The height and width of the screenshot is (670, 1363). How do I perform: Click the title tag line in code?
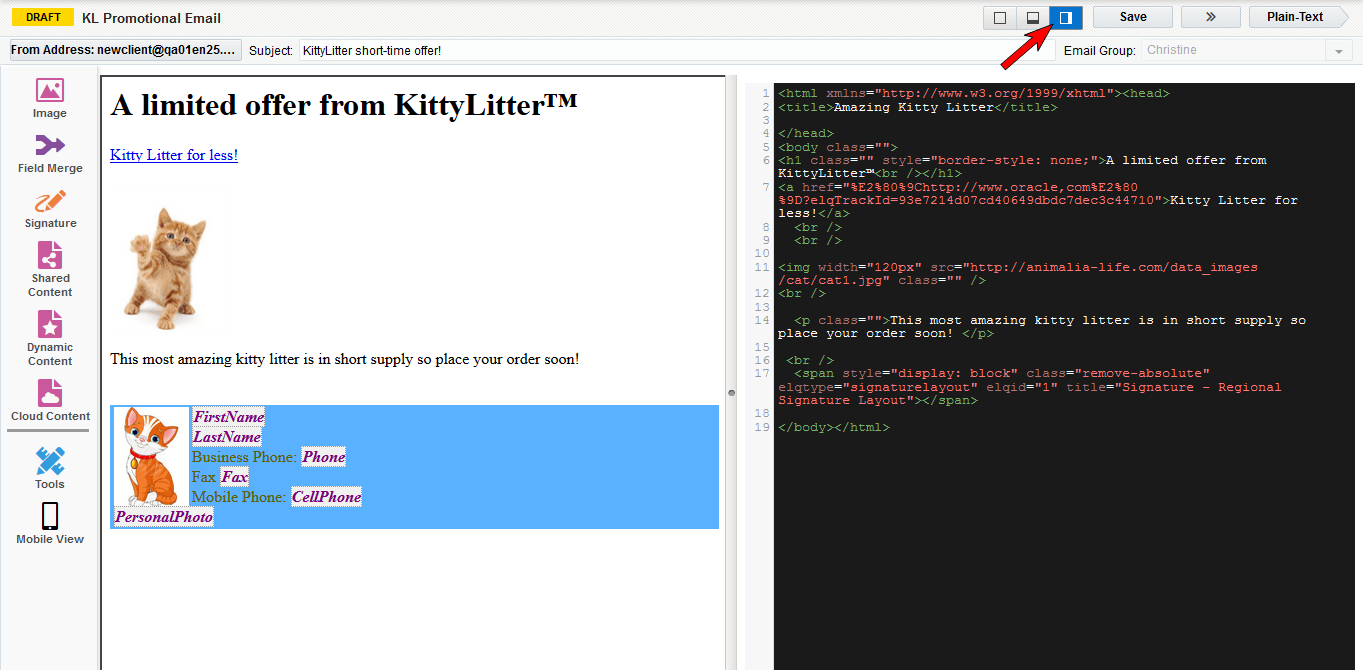pos(917,107)
